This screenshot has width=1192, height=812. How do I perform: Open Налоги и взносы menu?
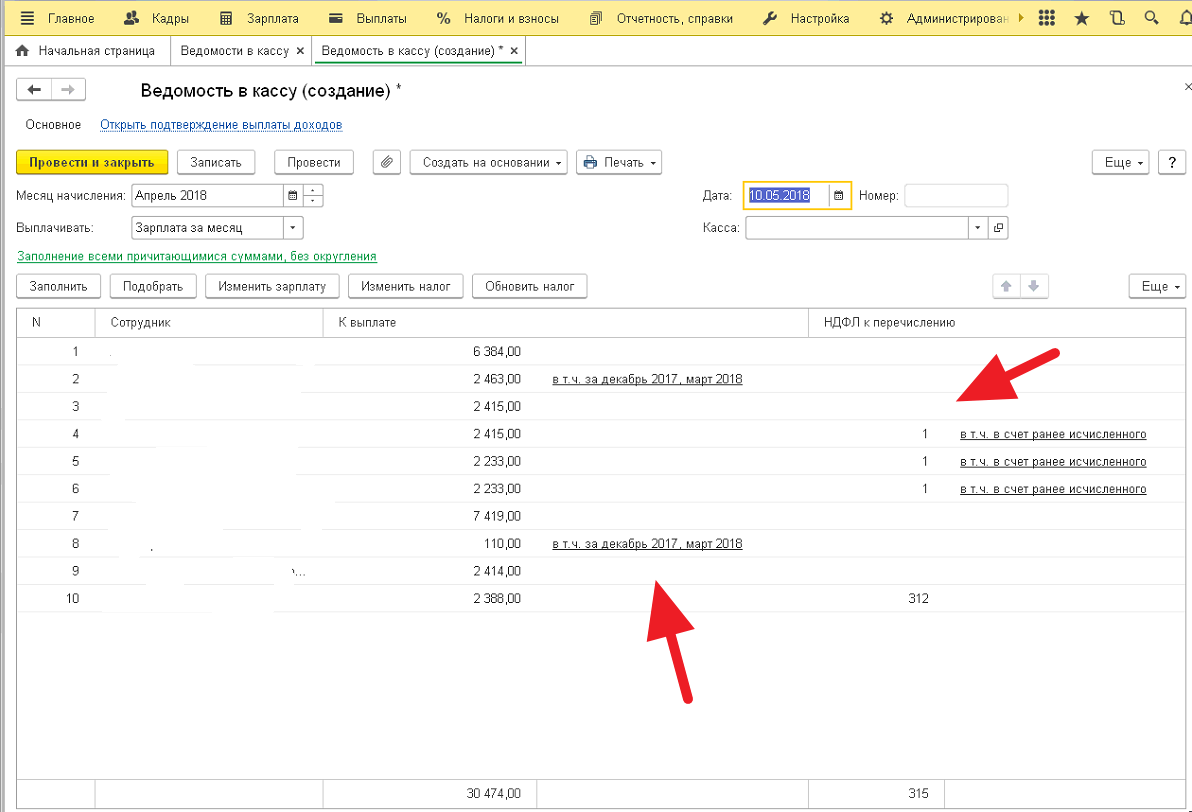[x=498, y=18]
